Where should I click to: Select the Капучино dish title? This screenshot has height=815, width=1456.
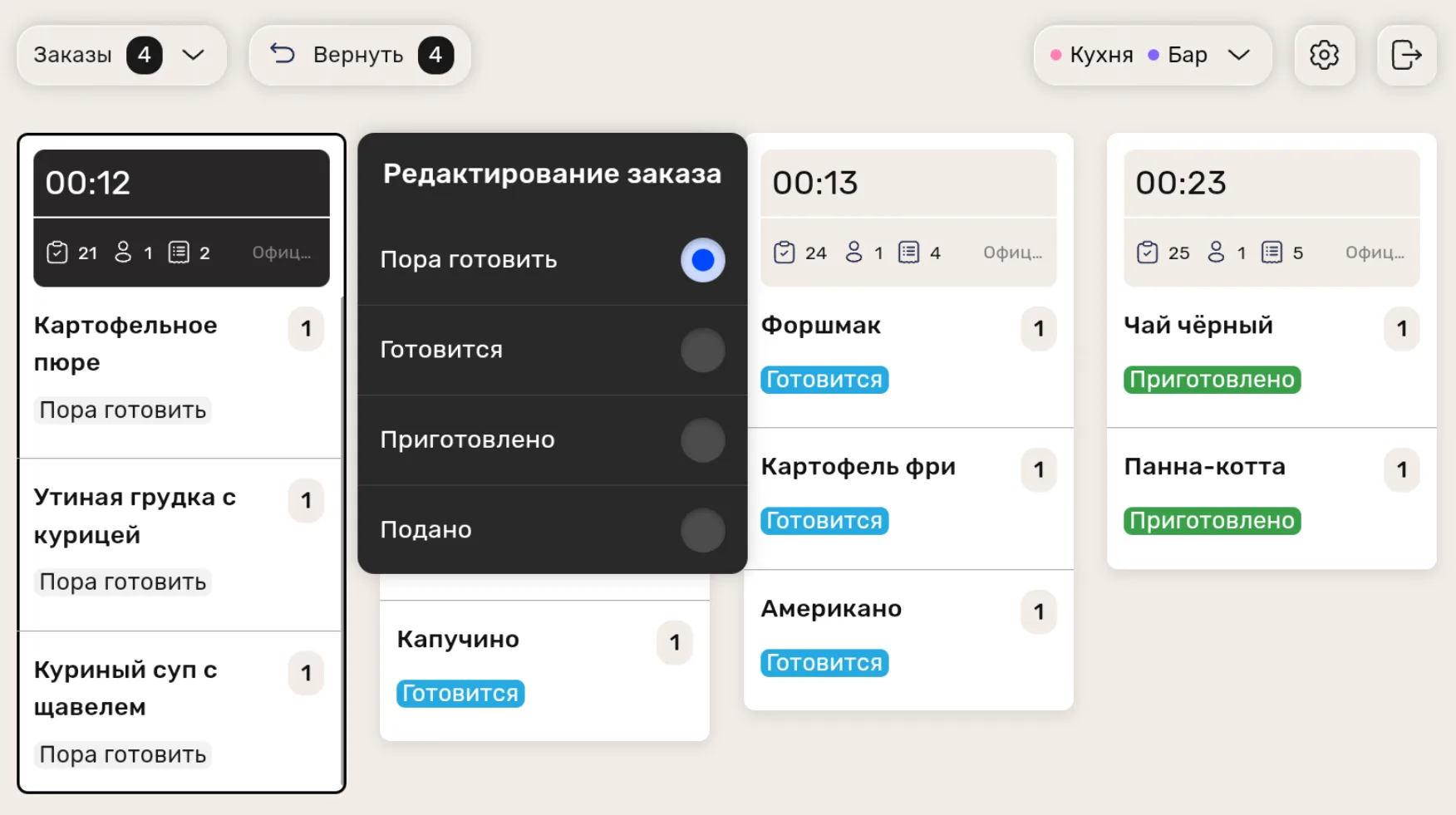pyautogui.click(x=458, y=639)
